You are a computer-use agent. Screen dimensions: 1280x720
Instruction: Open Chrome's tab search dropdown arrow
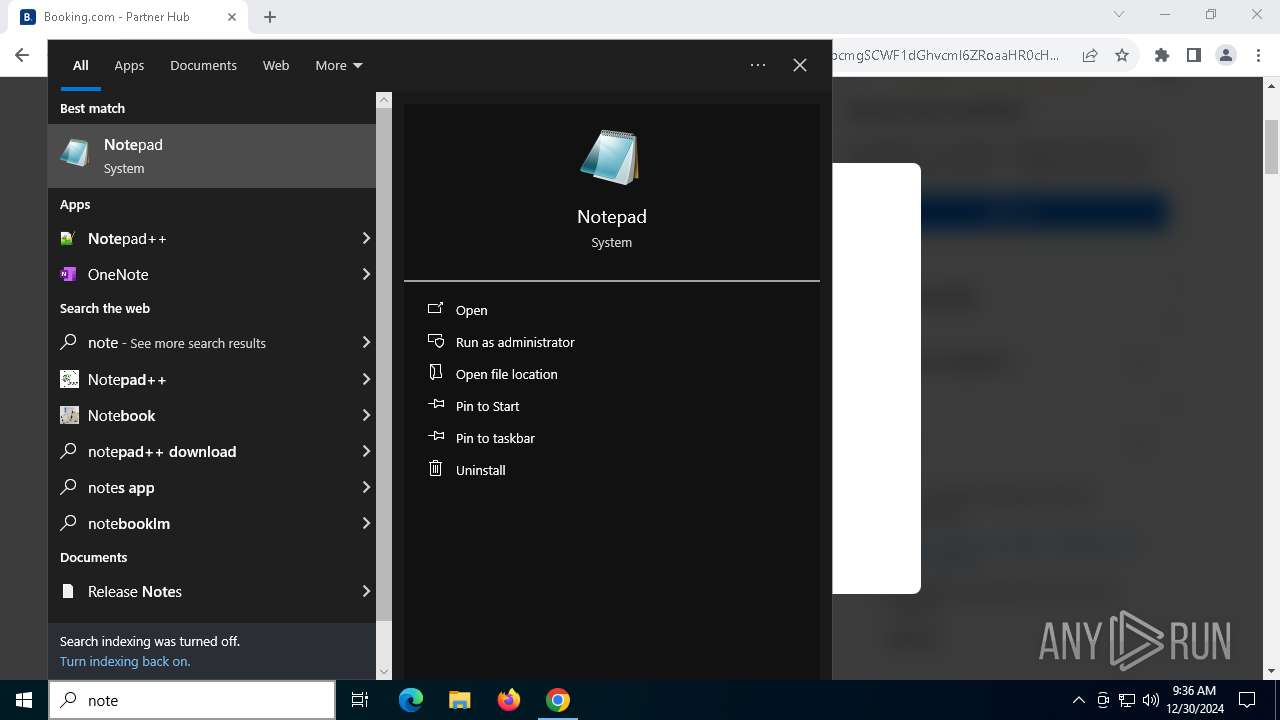1119,15
